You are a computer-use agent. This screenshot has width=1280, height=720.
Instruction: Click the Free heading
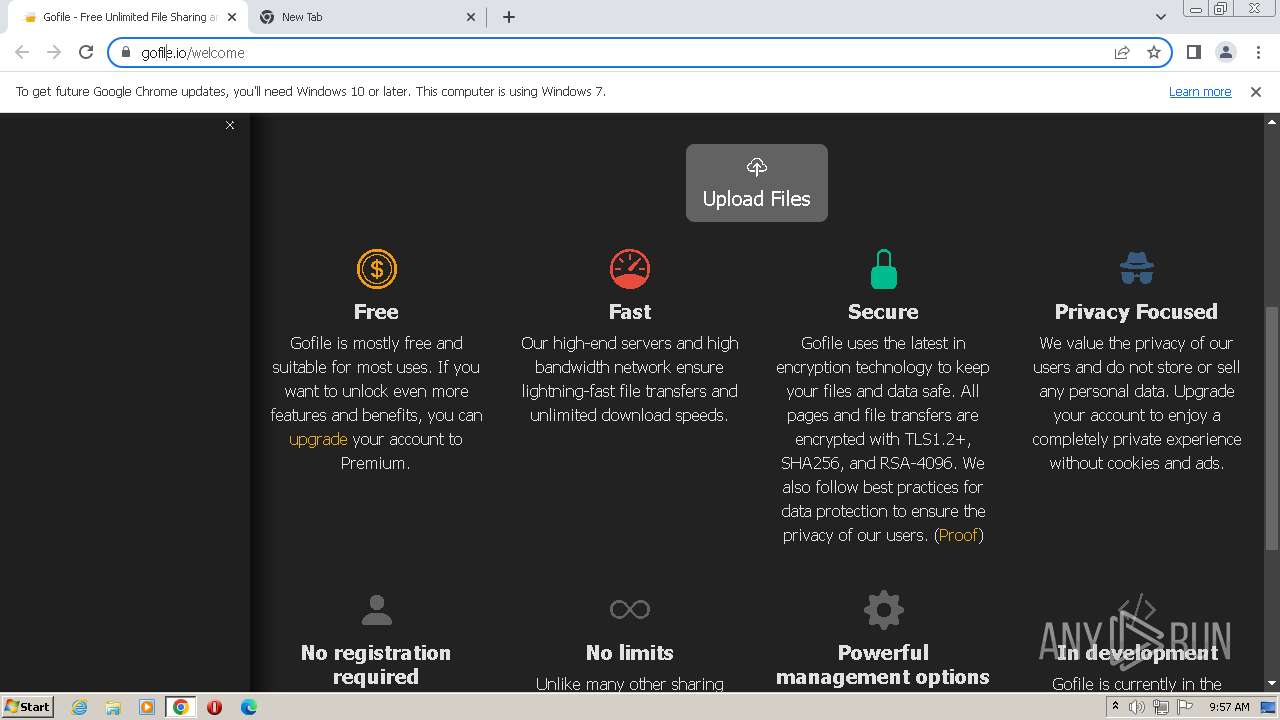click(x=376, y=312)
